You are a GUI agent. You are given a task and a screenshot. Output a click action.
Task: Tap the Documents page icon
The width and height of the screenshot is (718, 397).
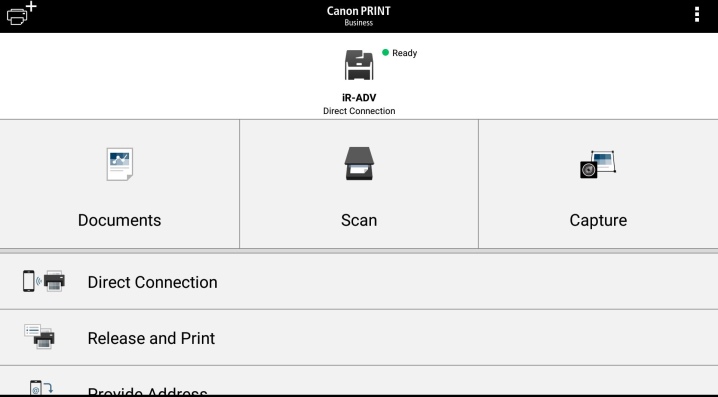pos(120,164)
